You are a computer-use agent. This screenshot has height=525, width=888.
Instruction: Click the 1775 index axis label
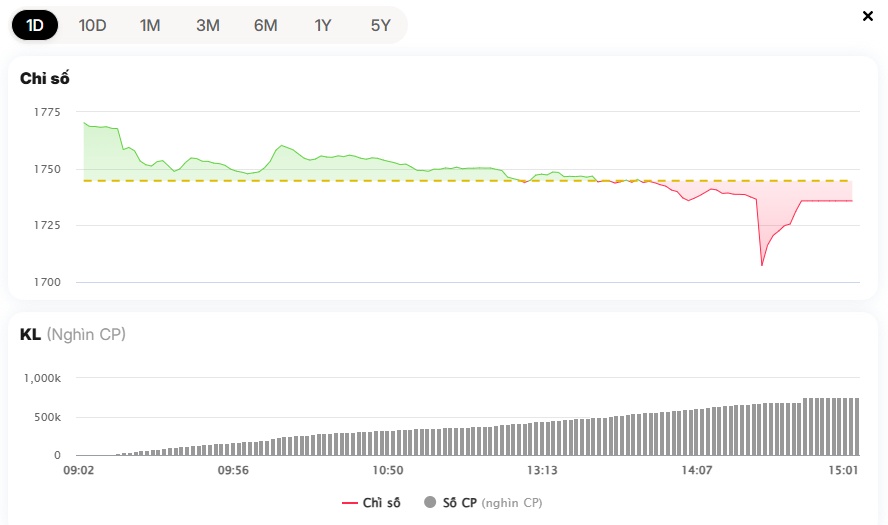click(47, 112)
